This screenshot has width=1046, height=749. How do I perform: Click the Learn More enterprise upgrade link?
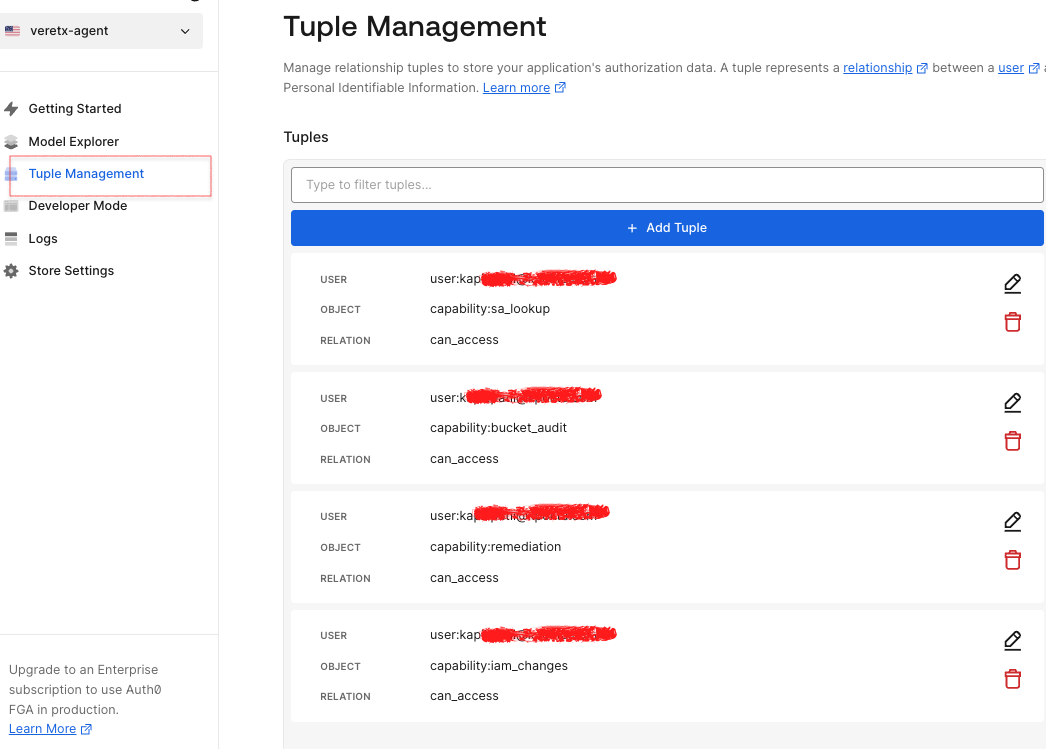pyautogui.click(x=42, y=728)
